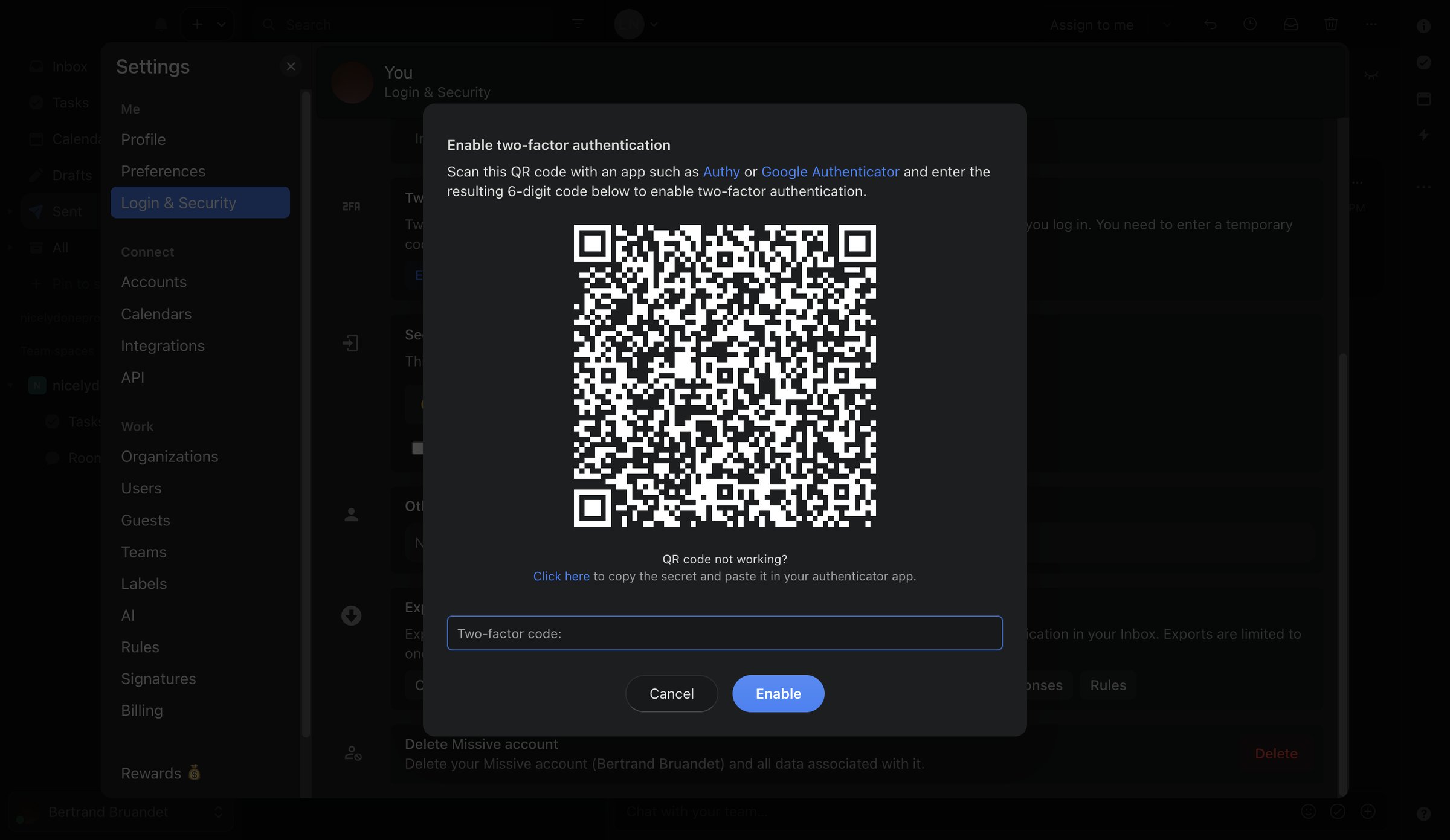Viewport: 1450px width, 840px height.
Task: Collapse the nicelyd team space triangle
Action: pyautogui.click(x=10, y=385)
